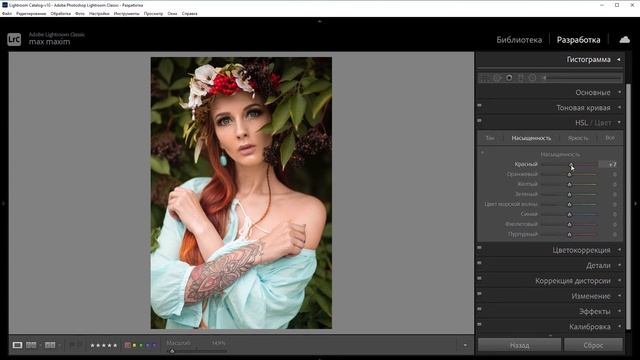This screenshot has height=360, width=640.
Task: Switch to Loupe view mode icon
Action: pos(17,345)
